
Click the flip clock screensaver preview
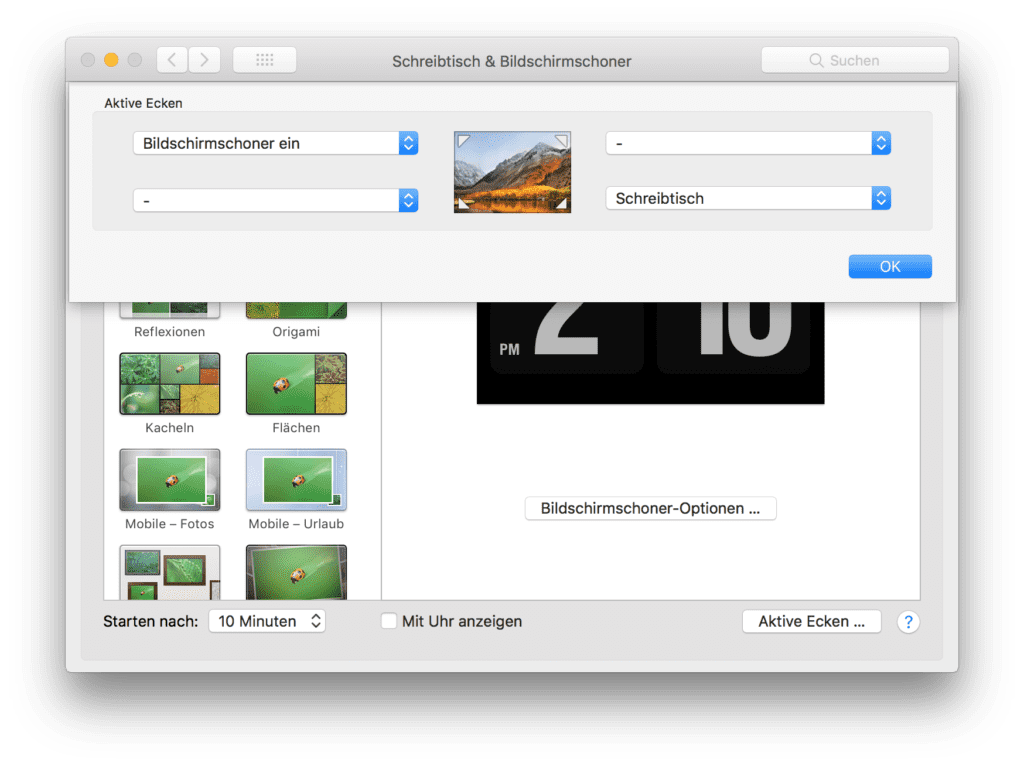tap(650, 353)
